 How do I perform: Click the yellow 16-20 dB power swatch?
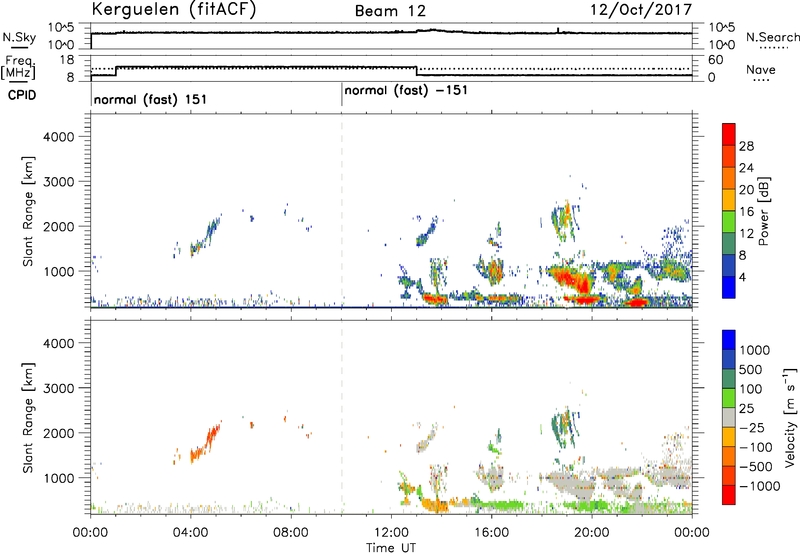point(729,199)
